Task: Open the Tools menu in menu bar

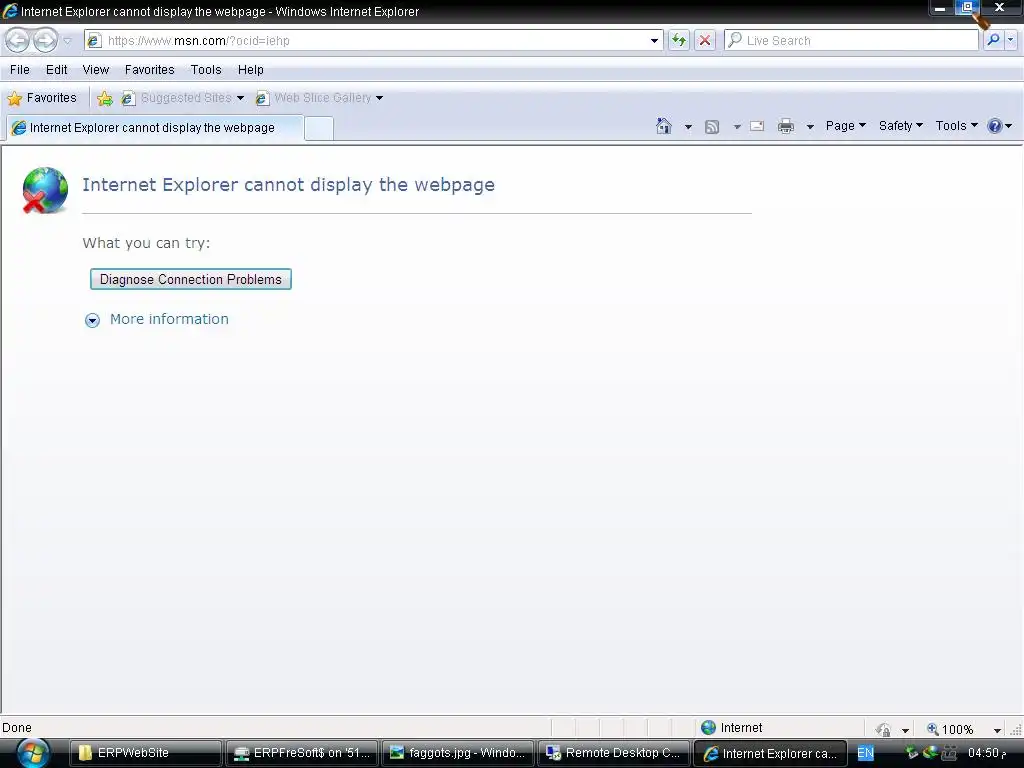Action: (206, 70)
